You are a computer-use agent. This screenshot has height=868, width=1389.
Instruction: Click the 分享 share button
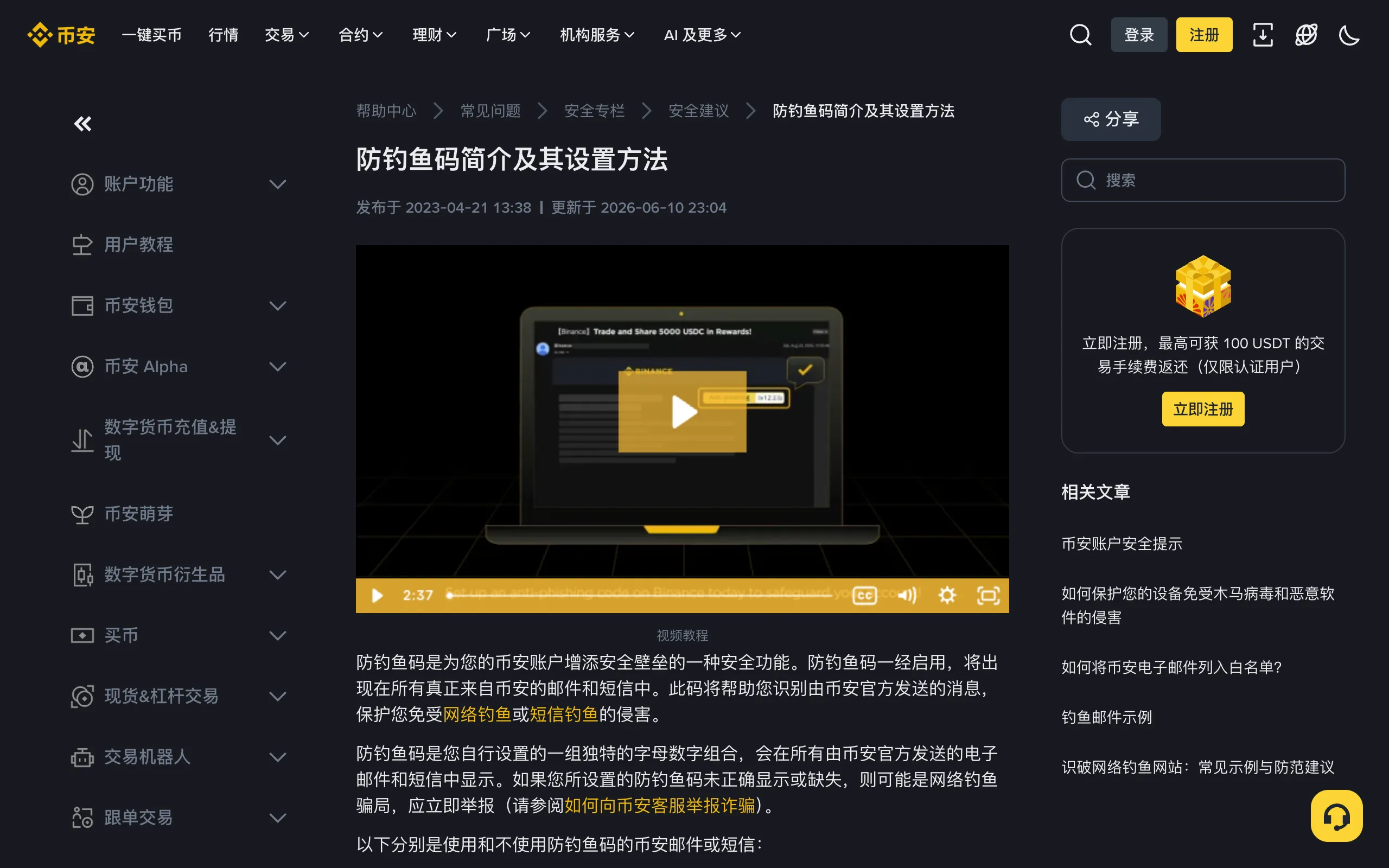pos(1111,119)
